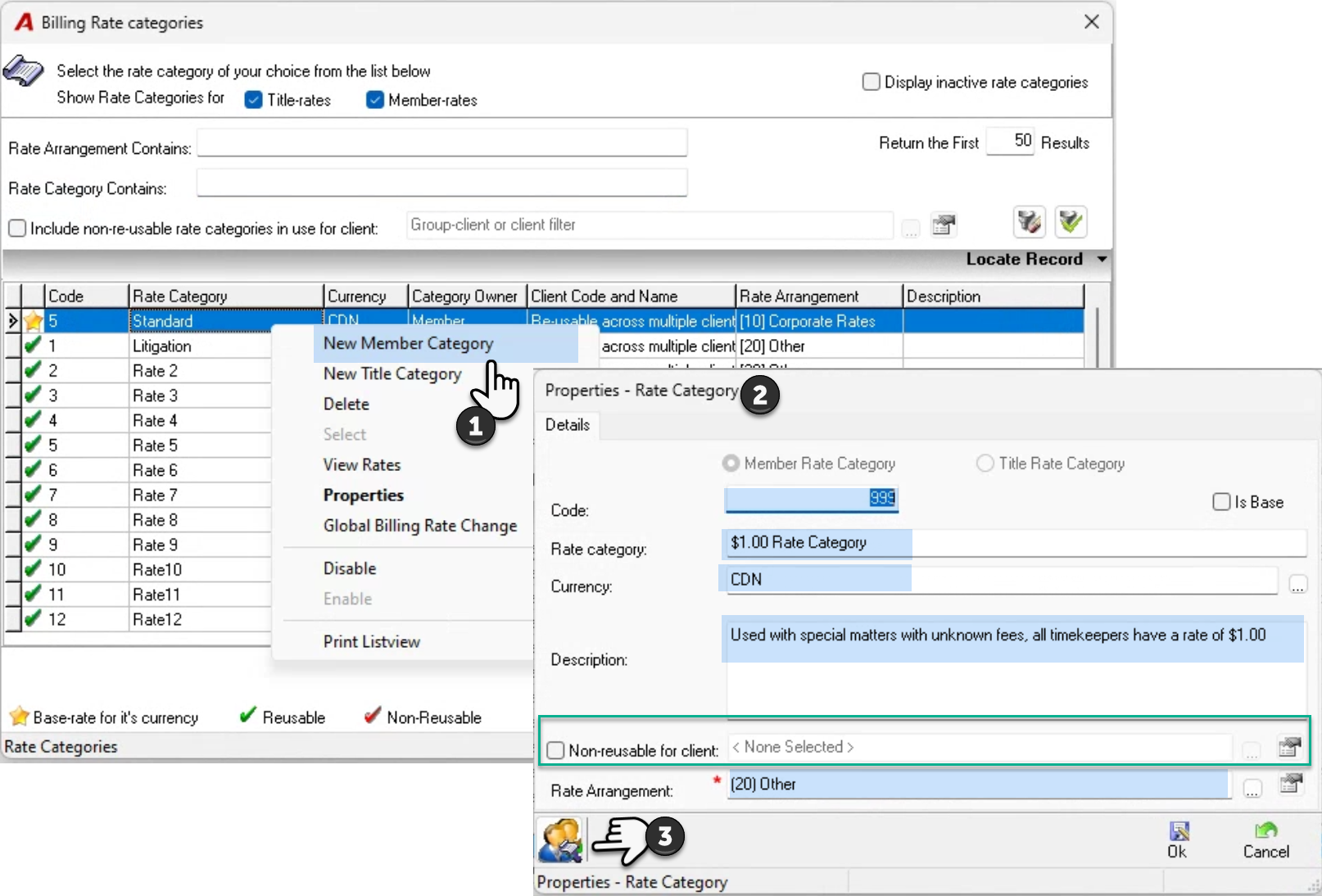Click the printer icon at top left of dialog
Screen dimensions: 1322x896
click(x=24, y=70)
